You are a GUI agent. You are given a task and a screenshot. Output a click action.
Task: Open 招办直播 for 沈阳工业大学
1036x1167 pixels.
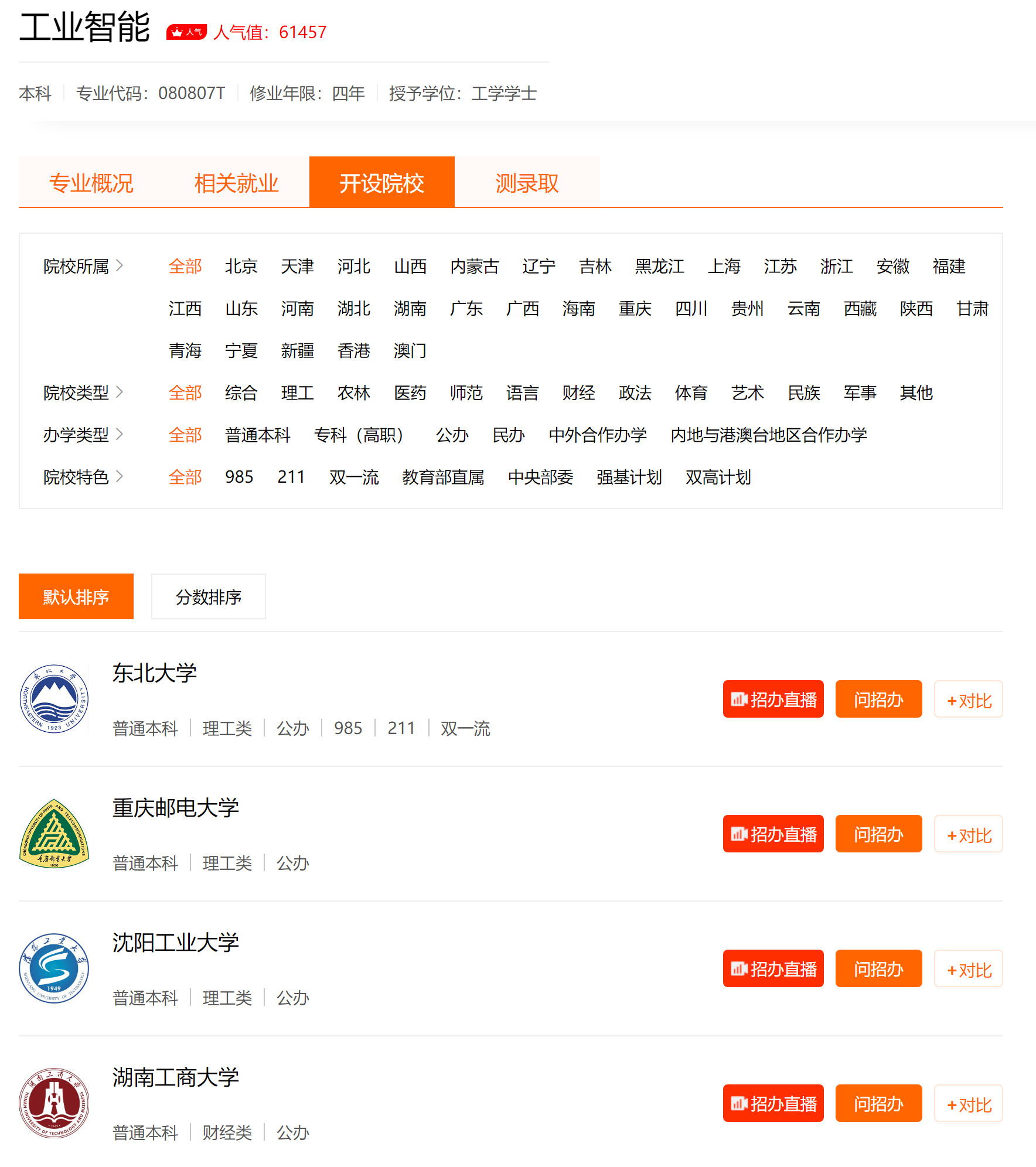click(773, 968)
